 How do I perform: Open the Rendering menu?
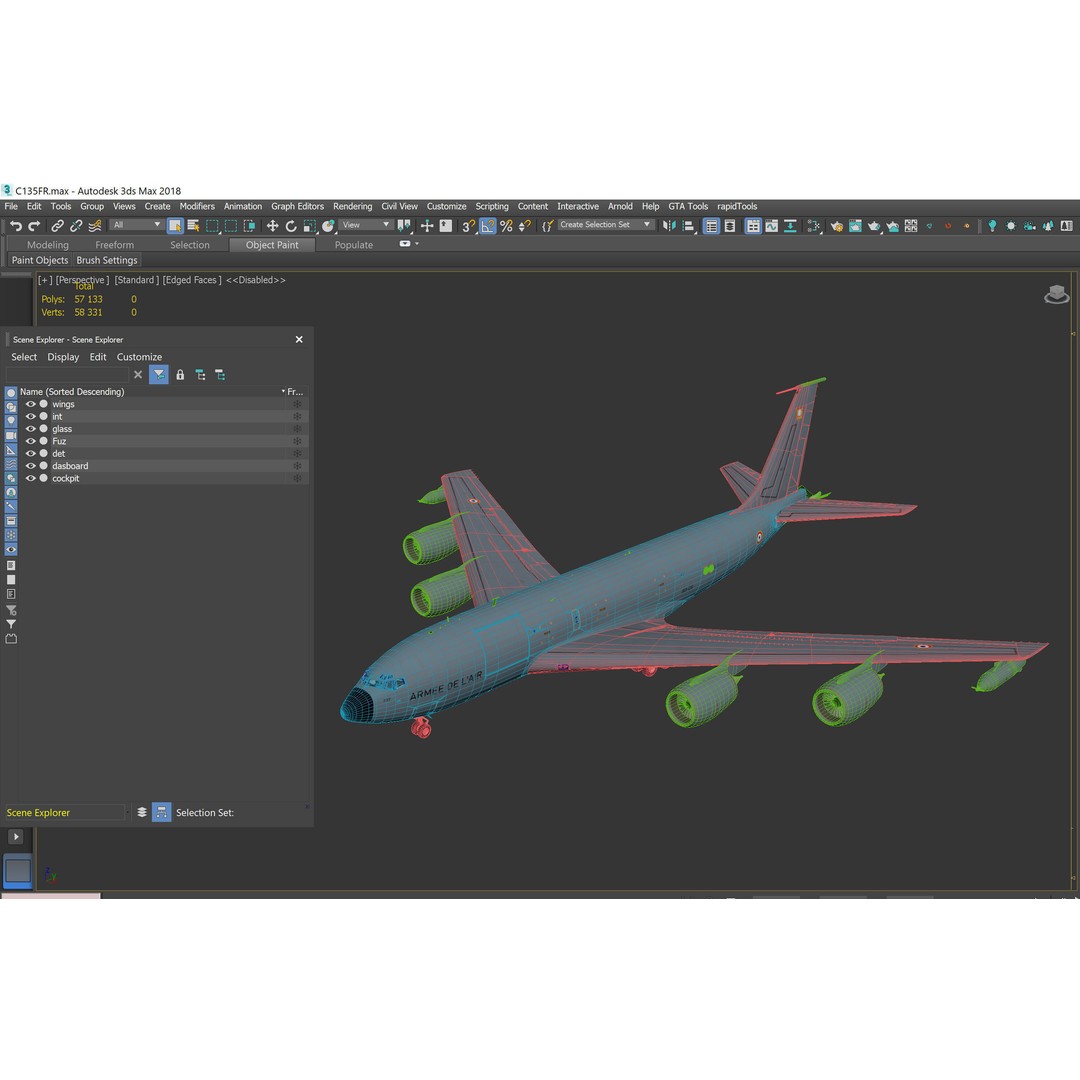pyautogui.click(x=352, y=207)
